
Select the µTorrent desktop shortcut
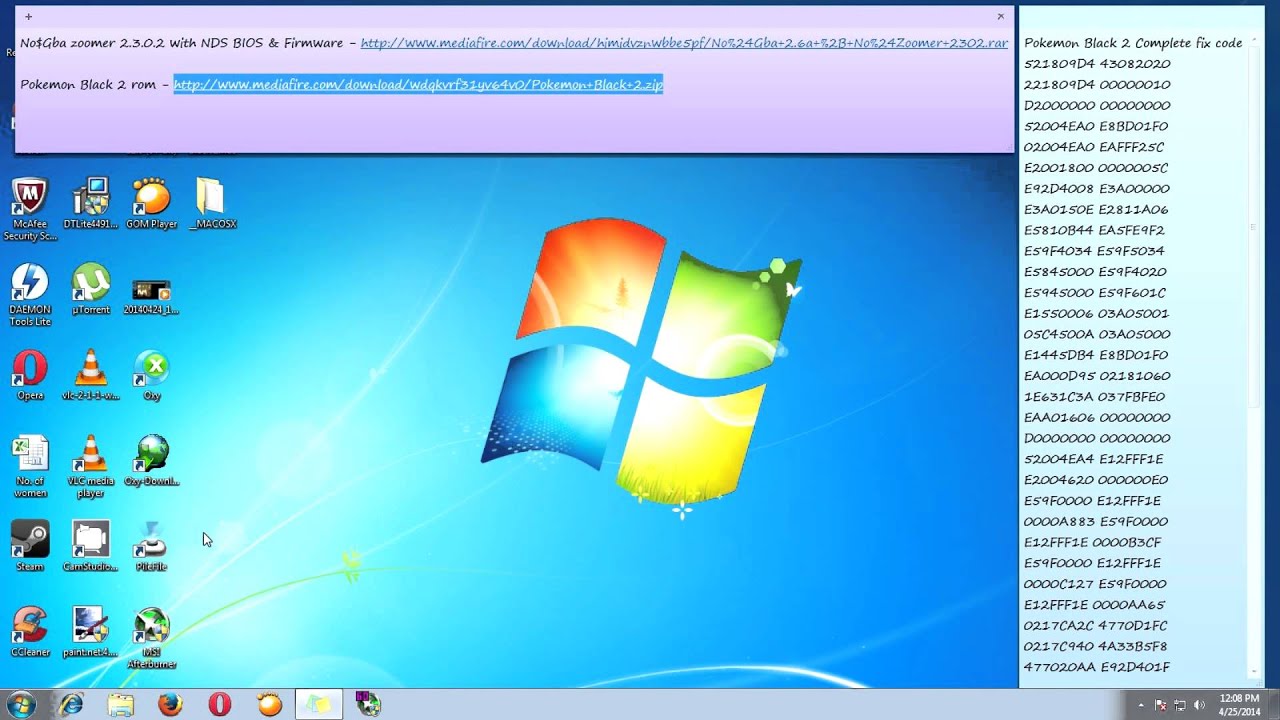(91, 290)
